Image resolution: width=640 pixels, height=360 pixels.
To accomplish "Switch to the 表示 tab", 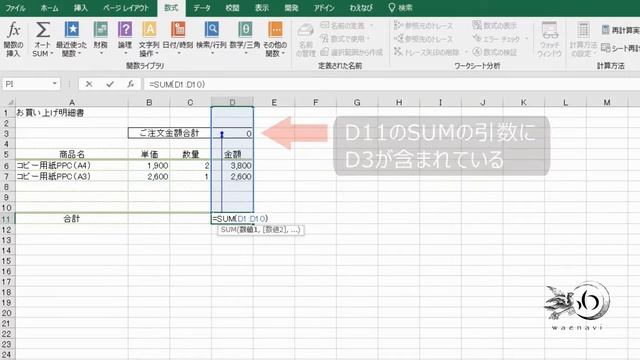I will click(x=262, y=8).
